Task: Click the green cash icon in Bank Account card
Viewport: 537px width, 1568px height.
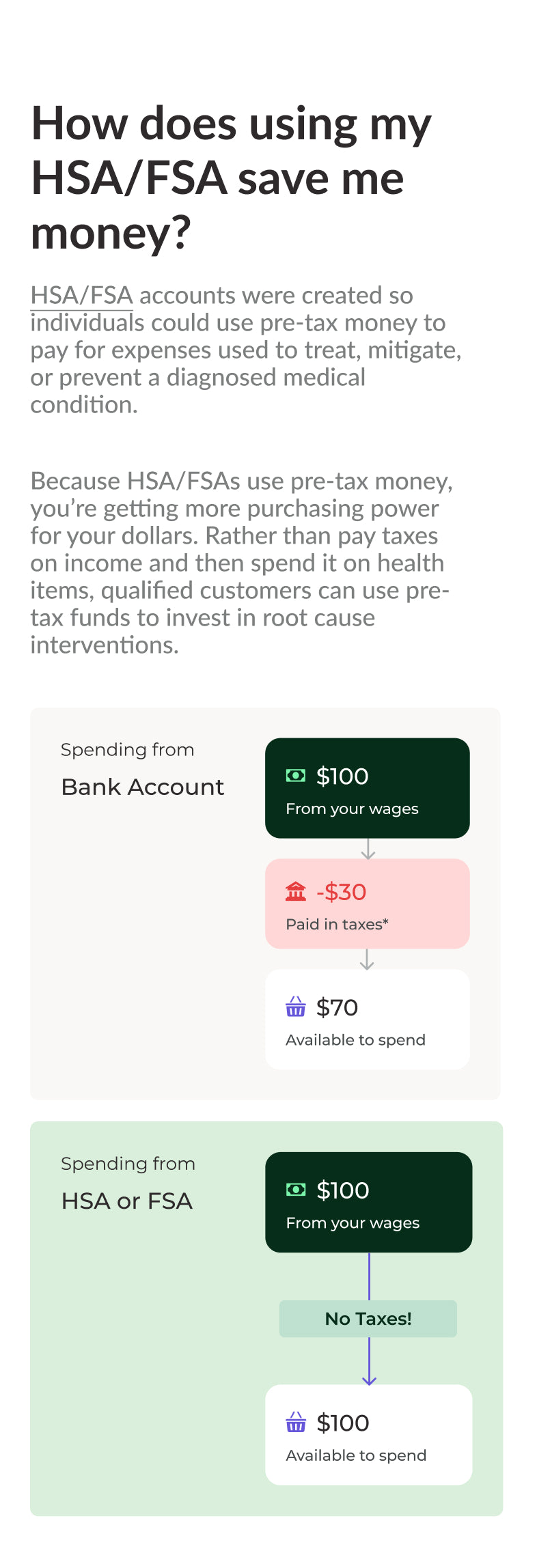Action: coord(296,775)
